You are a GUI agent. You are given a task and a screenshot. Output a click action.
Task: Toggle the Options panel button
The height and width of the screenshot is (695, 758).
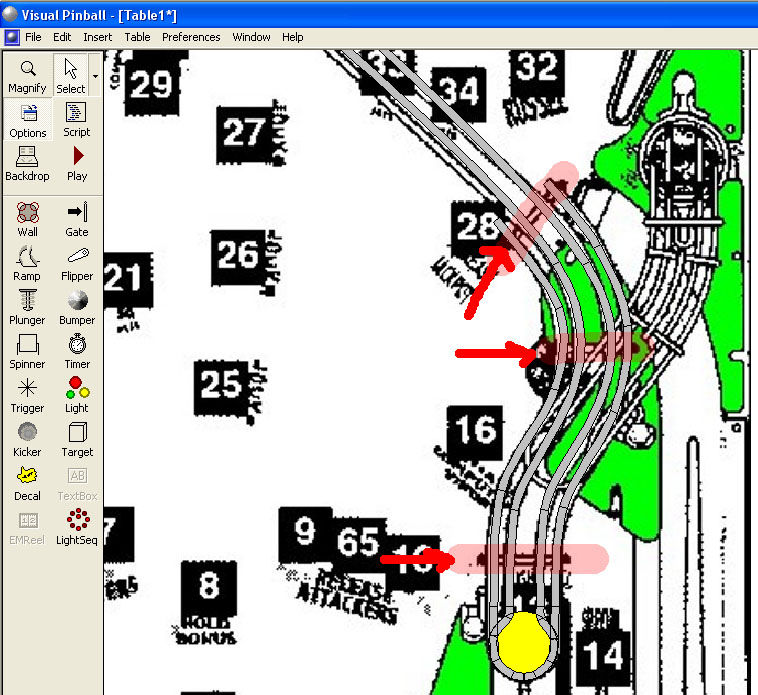(28, 120)
